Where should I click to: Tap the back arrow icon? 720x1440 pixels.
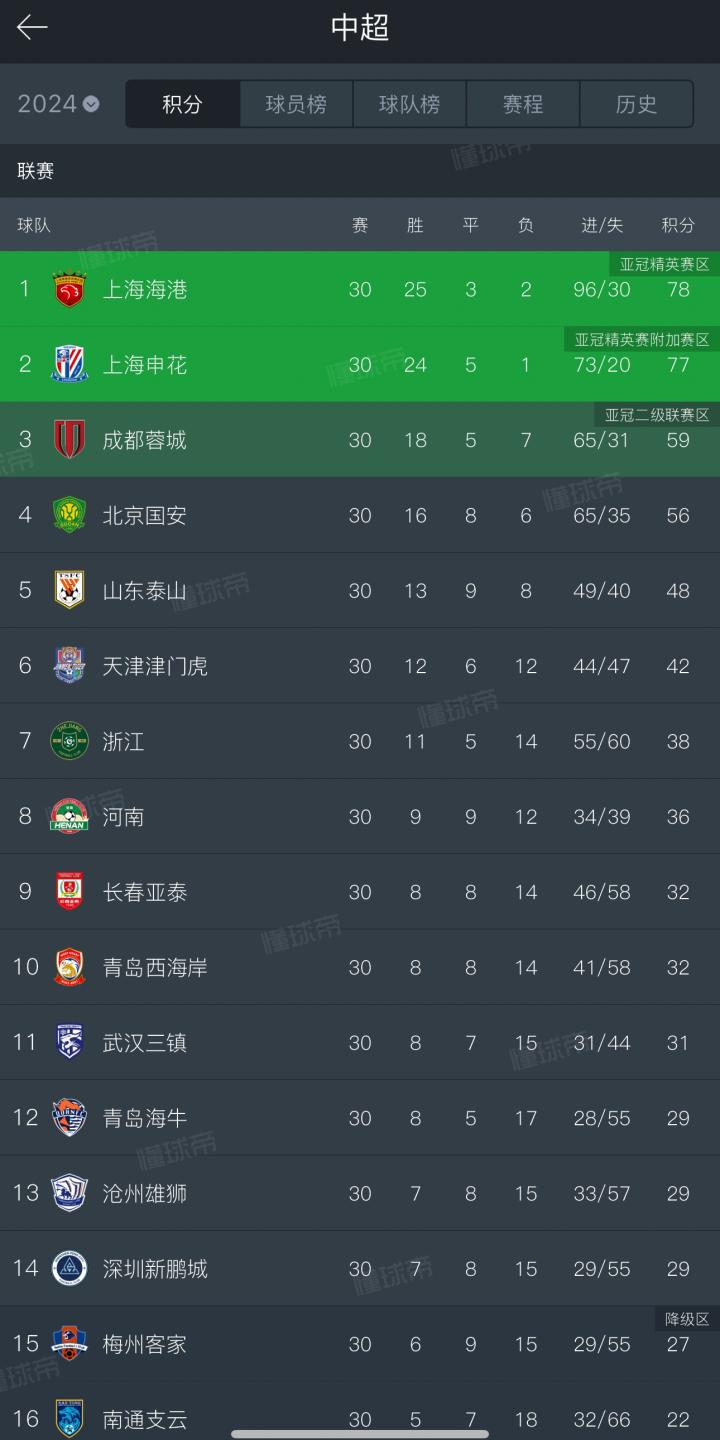(32, 28)
